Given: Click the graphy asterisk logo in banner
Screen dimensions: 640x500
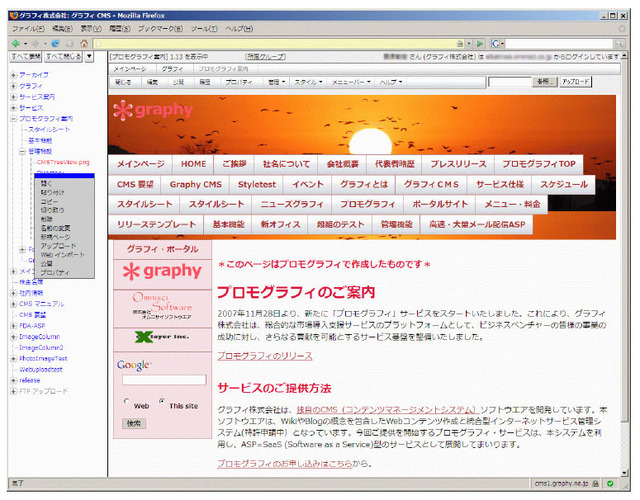Looking at the screenshot, I should pyautogui.click(x=153, y=110).
